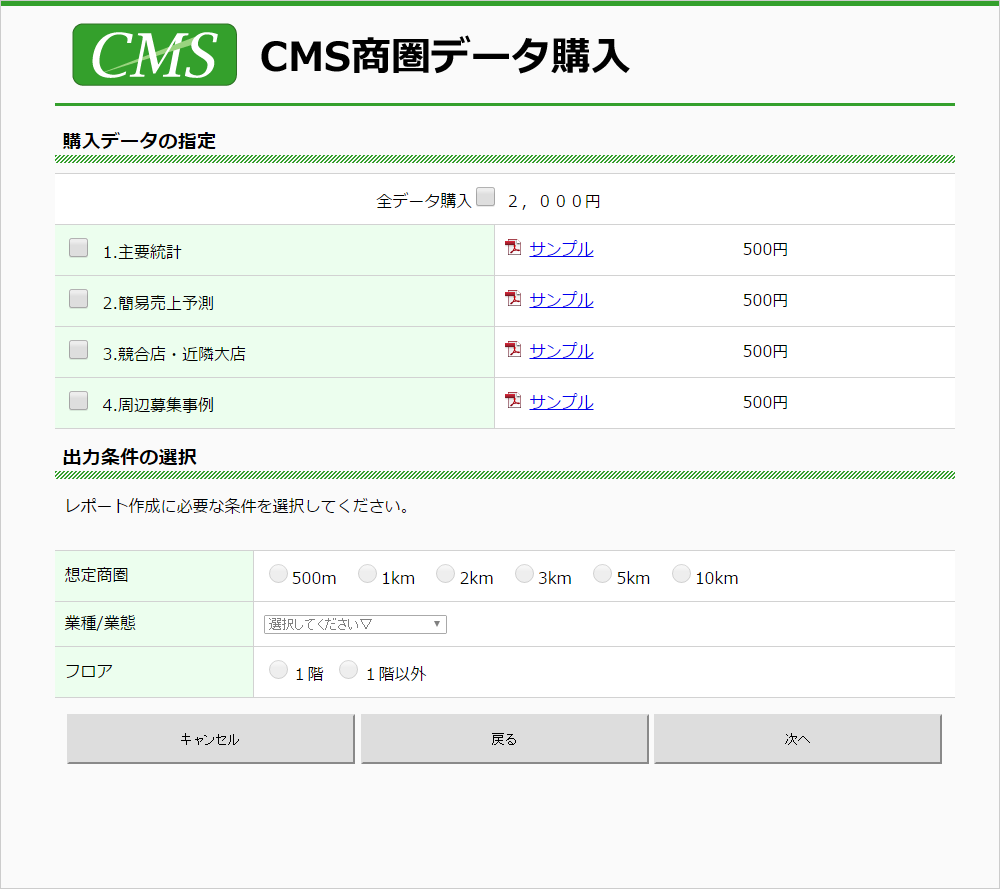This screenshot has width=1000, height=889.
Task: Select the 500m trade area radius
Action: click(x=278, y=573)
